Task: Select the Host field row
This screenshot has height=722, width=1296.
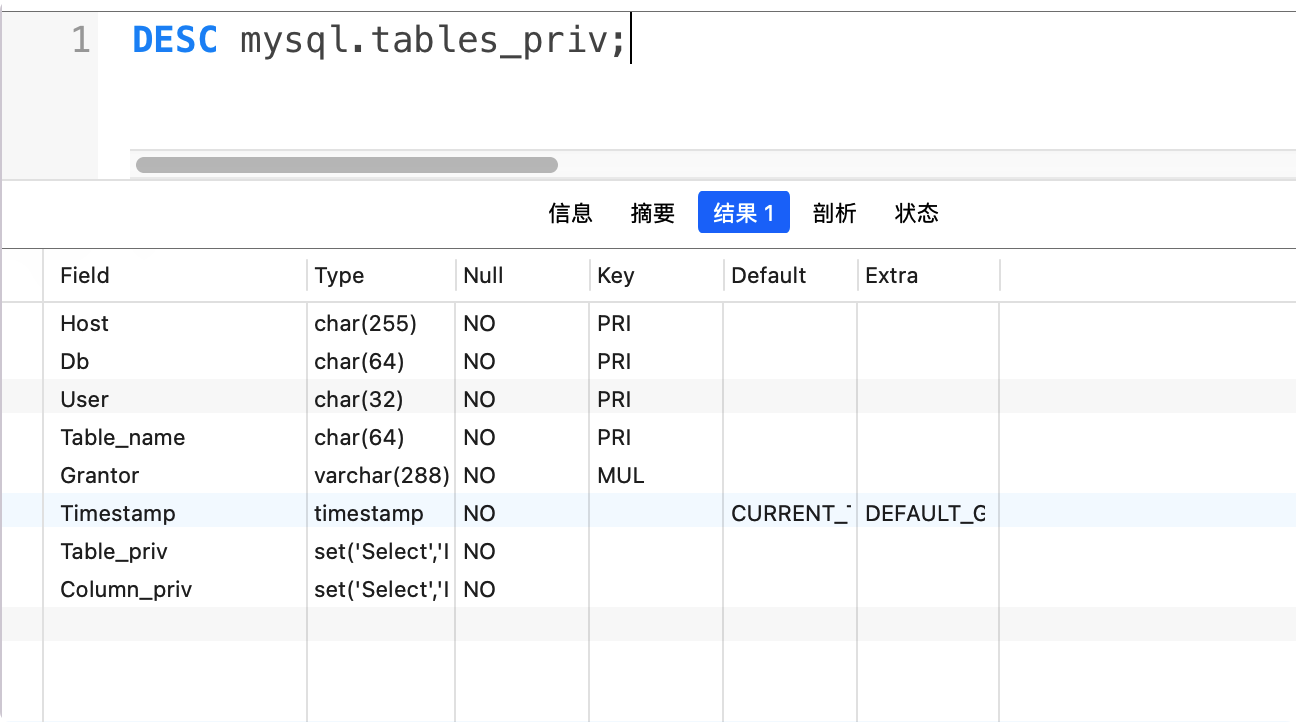Action: pos(83,323)
